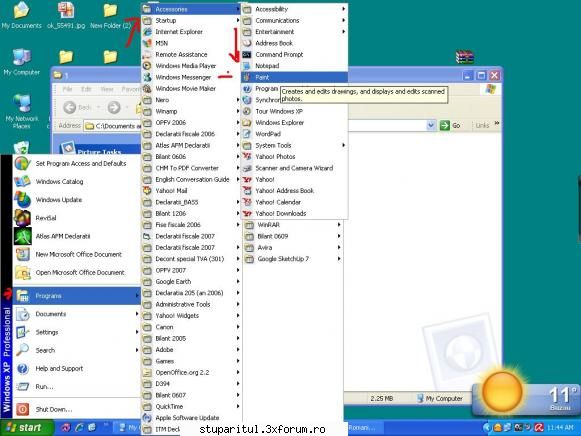Viewport: 581px width, 436px height.
Task: Click the Explorer address path field
Action: pyautogui.click(x=113, y=126)
